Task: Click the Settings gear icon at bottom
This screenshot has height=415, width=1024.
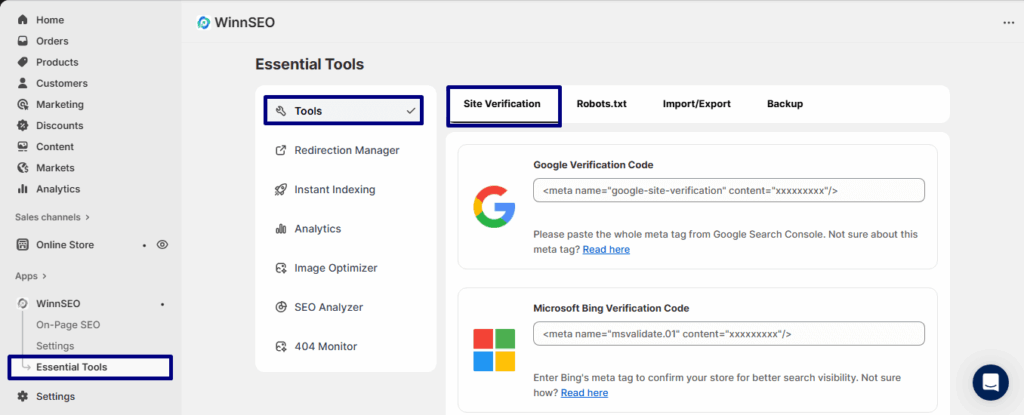Action: tap(23, 397)
